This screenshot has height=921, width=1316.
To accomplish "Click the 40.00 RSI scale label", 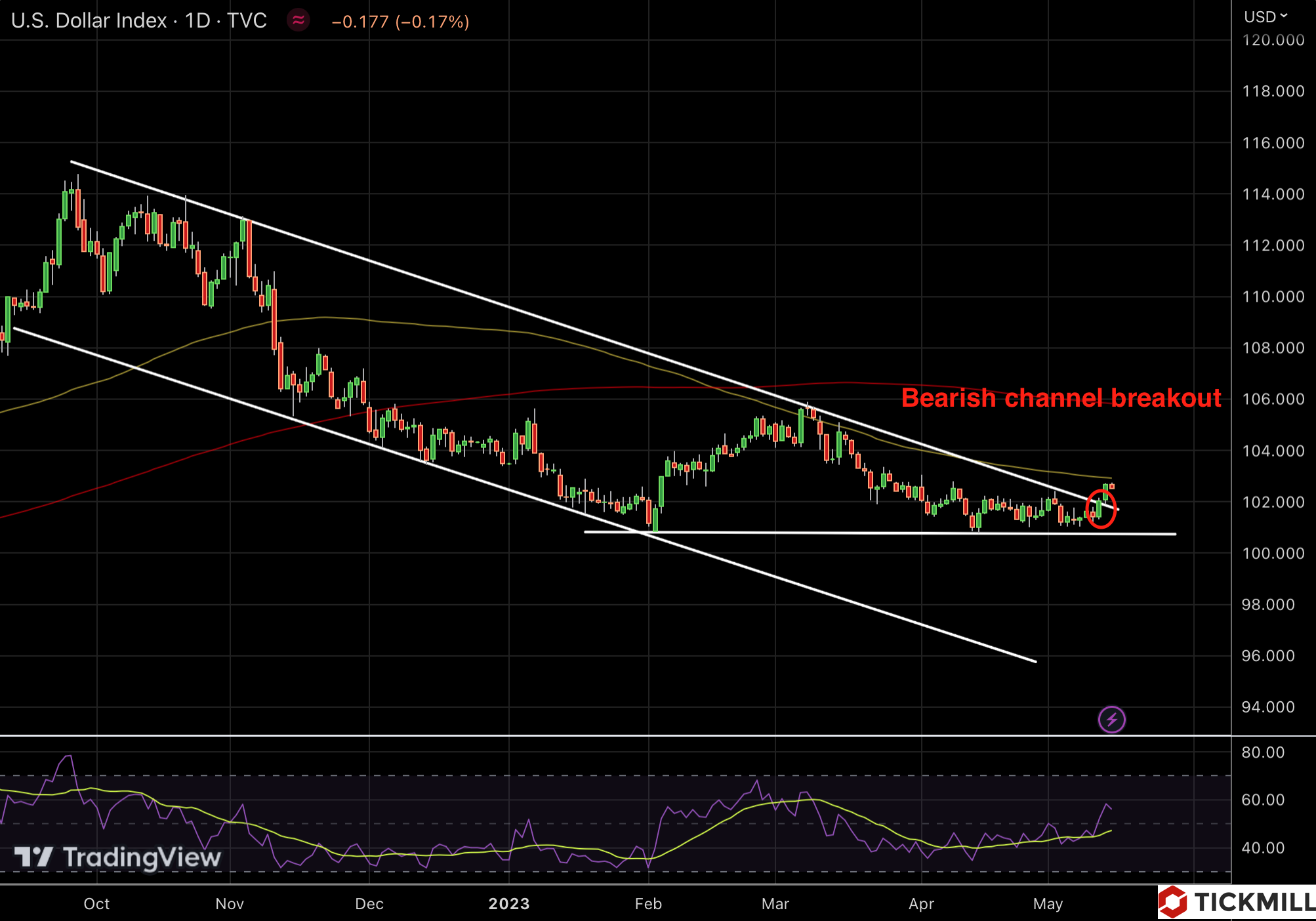I will pos(1263,848).
